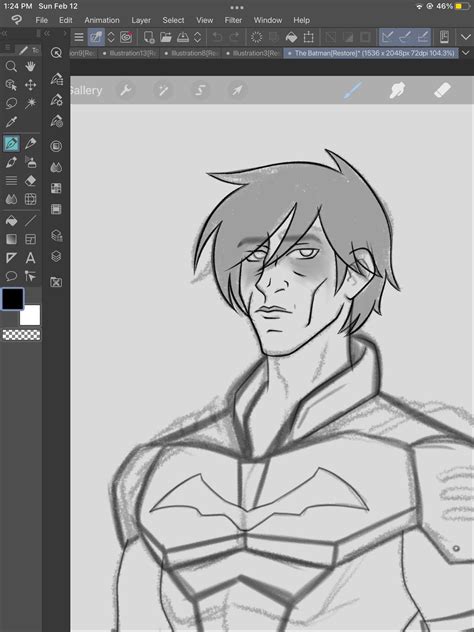Toggle Snap to Ruler in command bar

(387, 37)
